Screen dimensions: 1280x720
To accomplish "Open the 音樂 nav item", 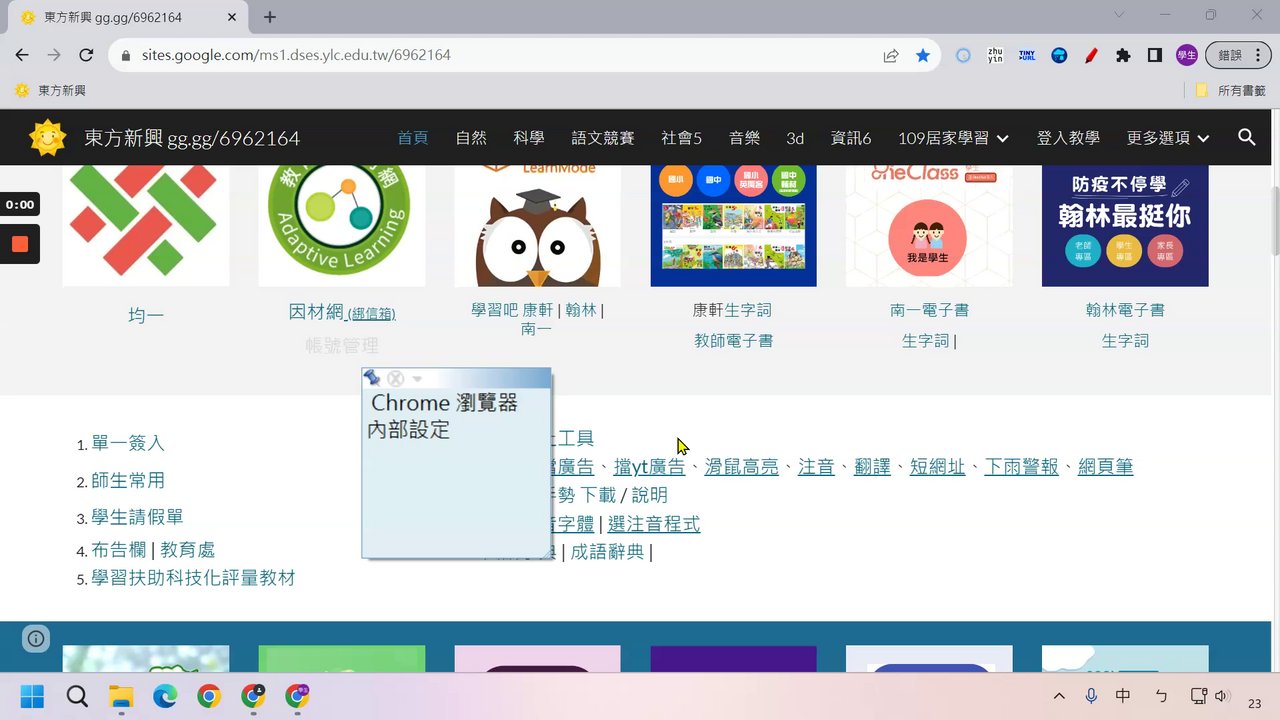I will click(744, 138).
